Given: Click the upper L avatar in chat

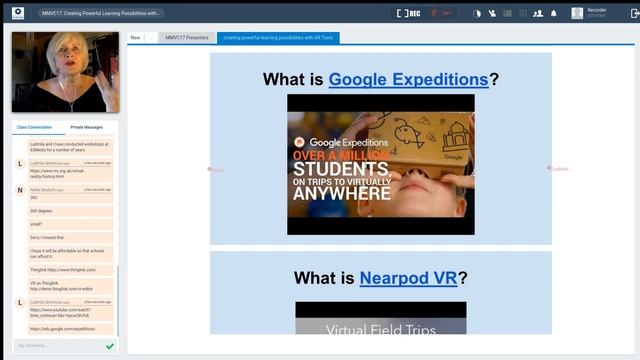Looking at the screenshot, I should click(20, 164).
